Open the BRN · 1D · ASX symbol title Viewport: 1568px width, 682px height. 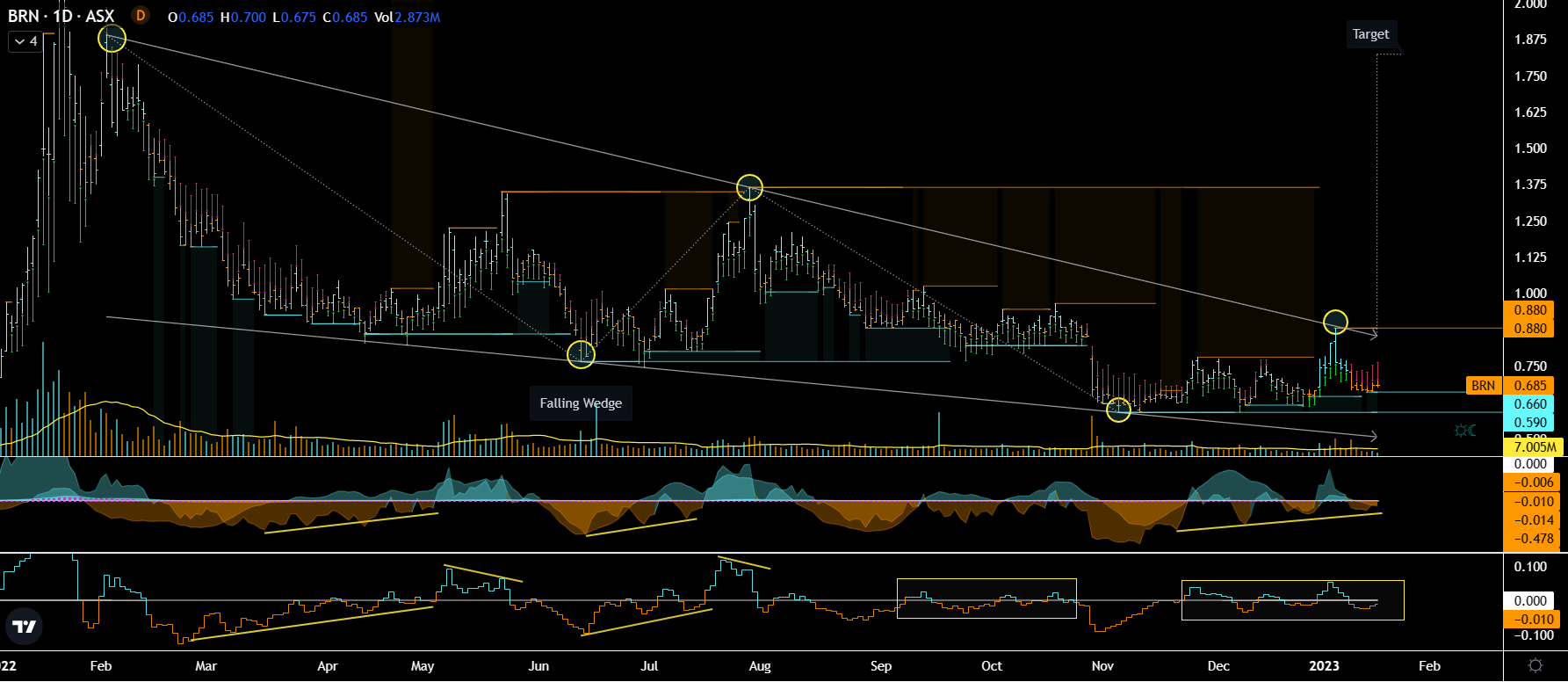(61, 16)
